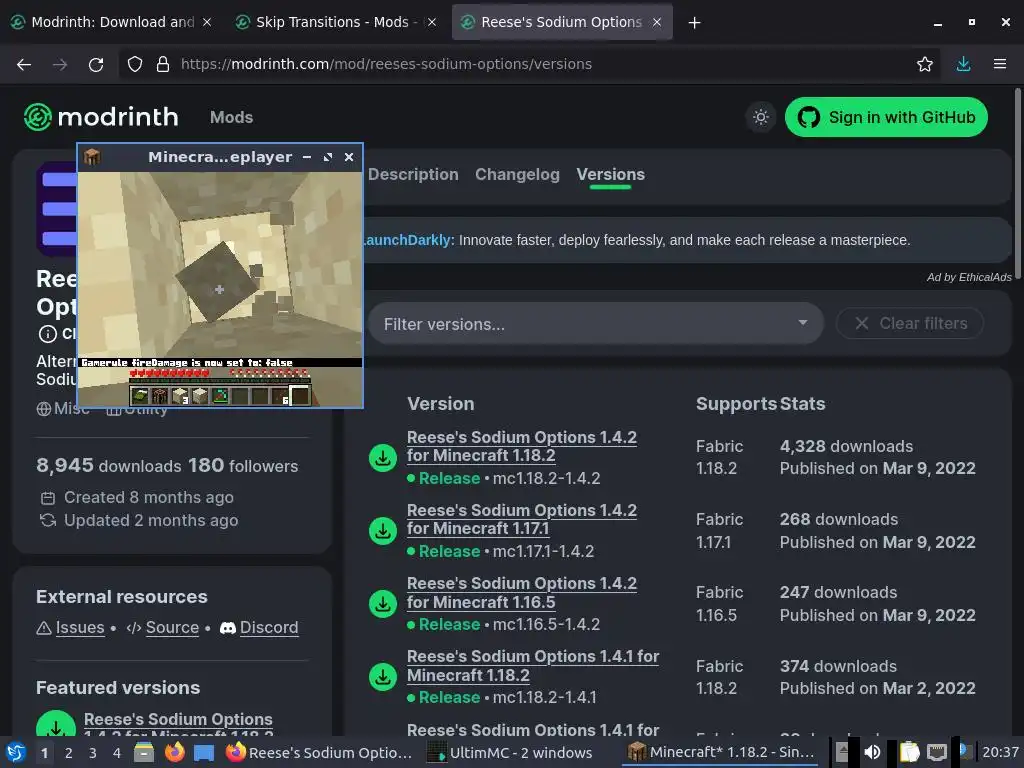
Task: Click the LaunchDarkly ad link
Action: click(x=407, y=240)
